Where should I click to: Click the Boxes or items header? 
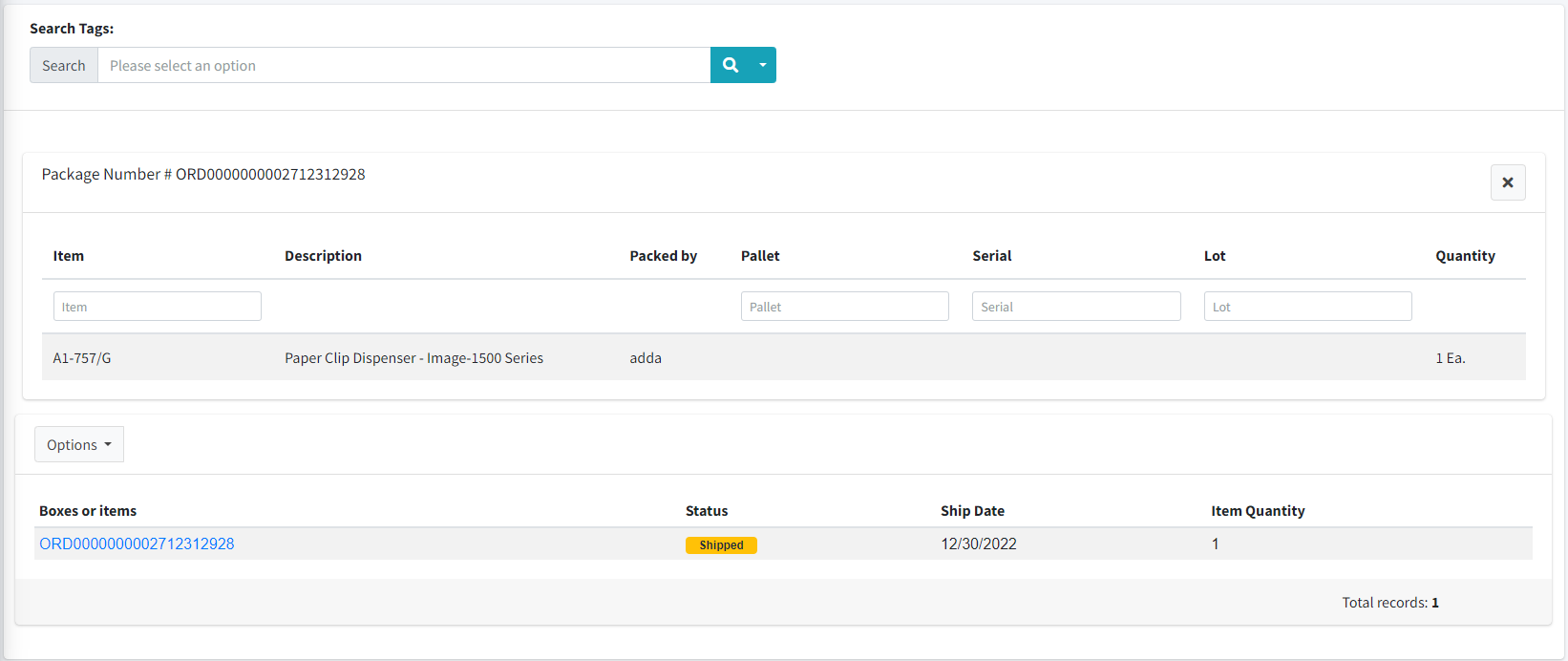(88, 511)
